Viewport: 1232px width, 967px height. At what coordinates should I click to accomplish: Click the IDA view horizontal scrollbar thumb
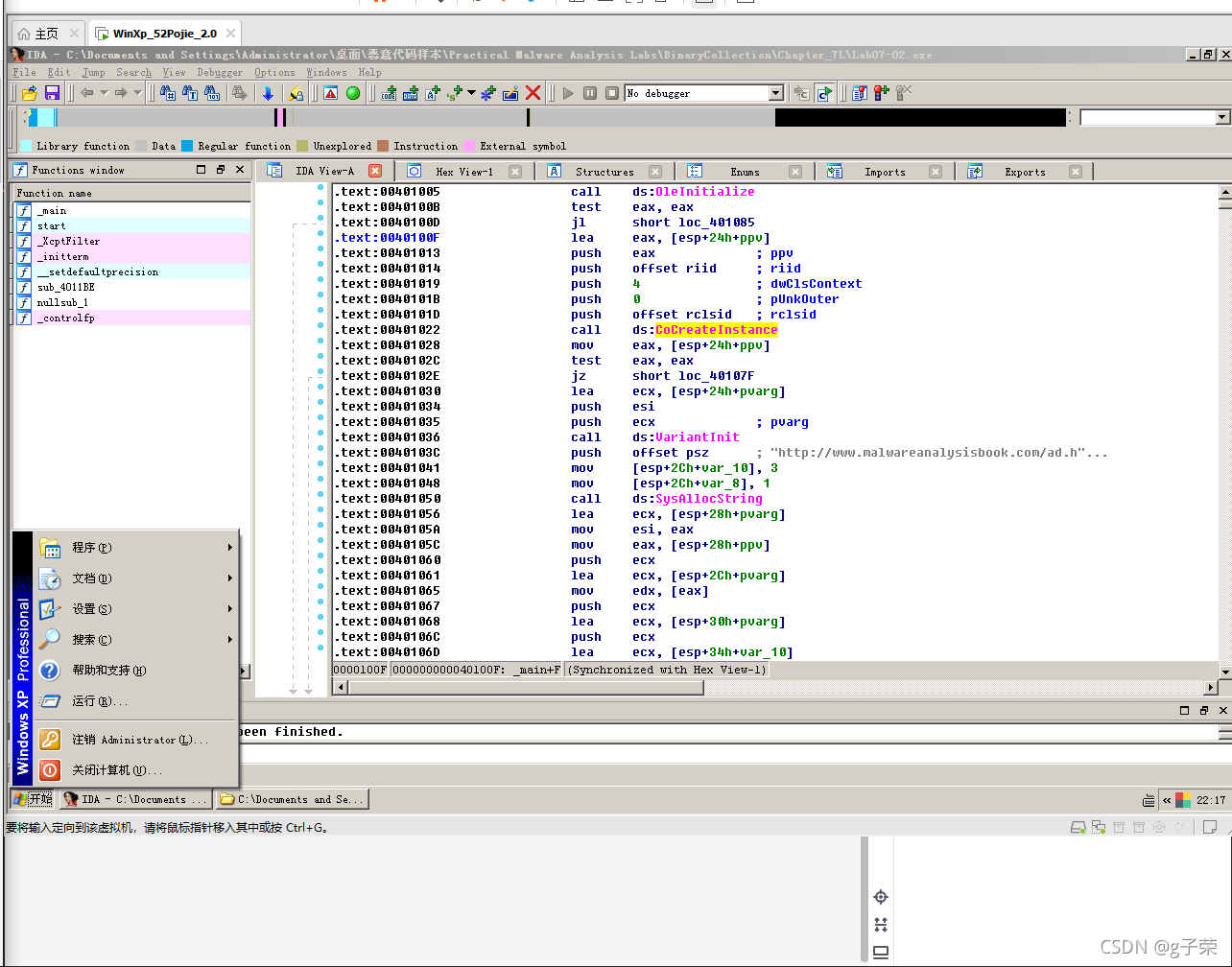pos(525,687)
